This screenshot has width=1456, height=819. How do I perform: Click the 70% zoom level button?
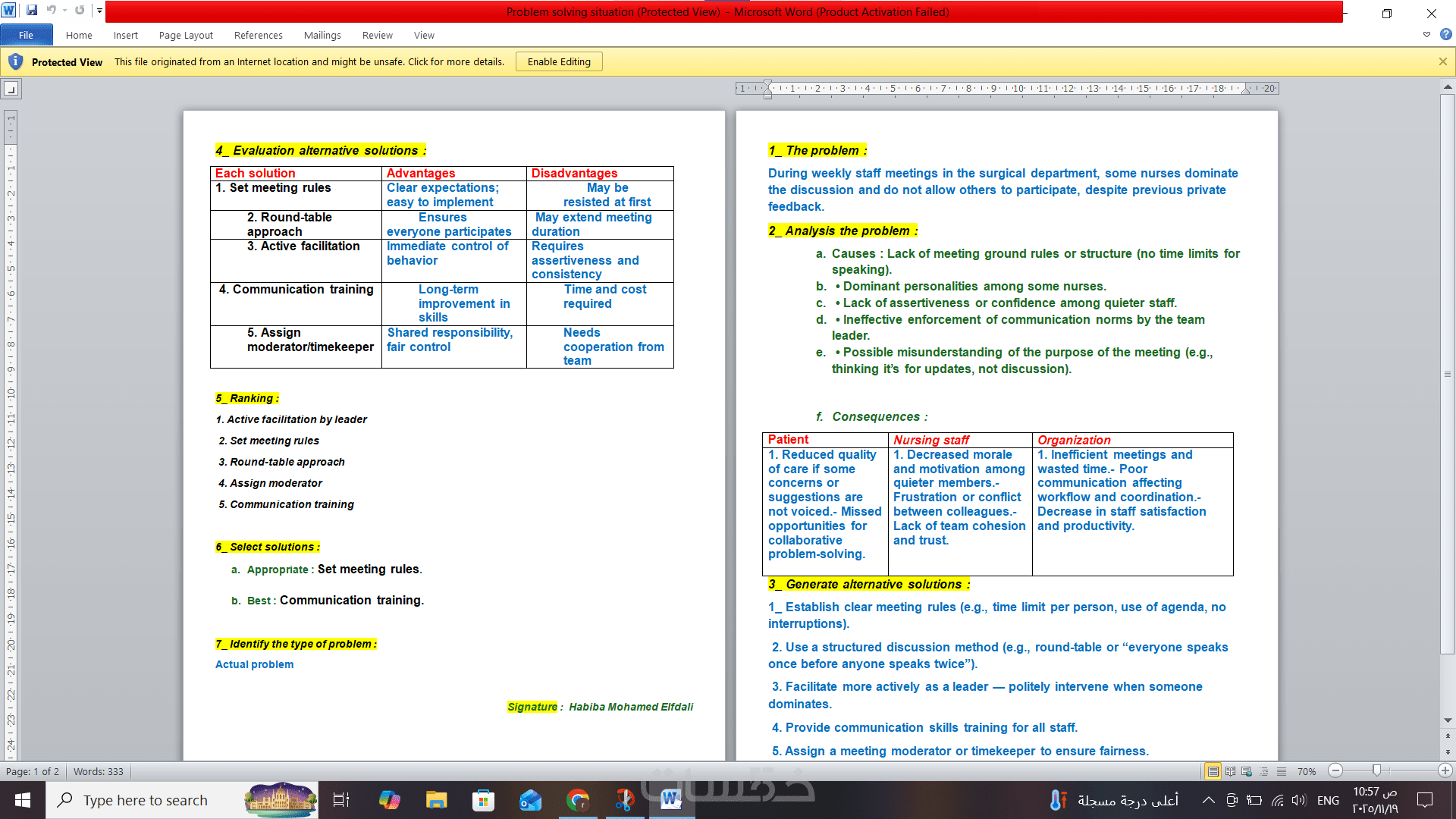pos(1306,771)
